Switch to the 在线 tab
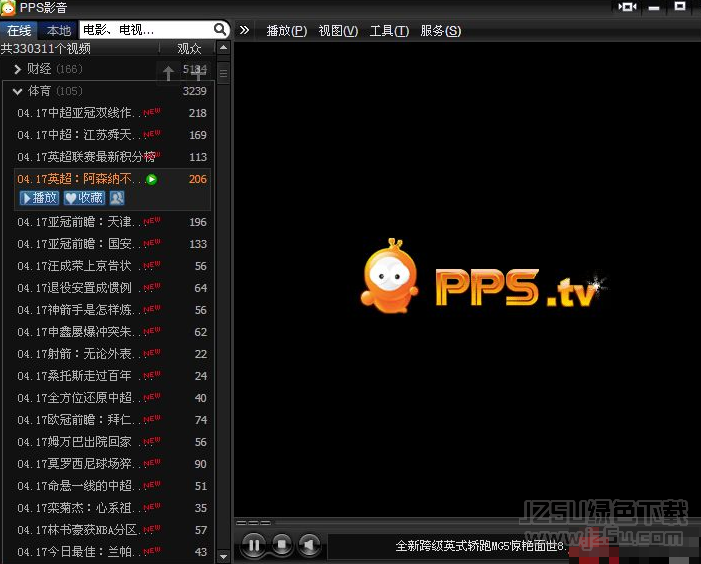The height and width of the screenshot is (564, 701). click(x=19, y=30)
